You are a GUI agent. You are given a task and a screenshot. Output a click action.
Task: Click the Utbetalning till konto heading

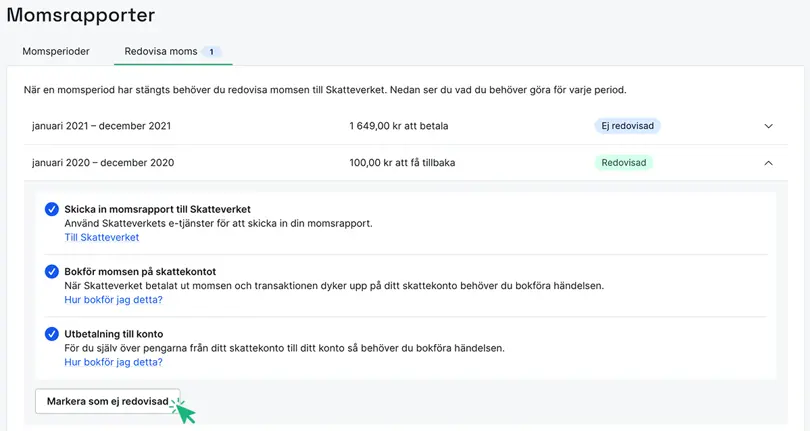(114, 334)
